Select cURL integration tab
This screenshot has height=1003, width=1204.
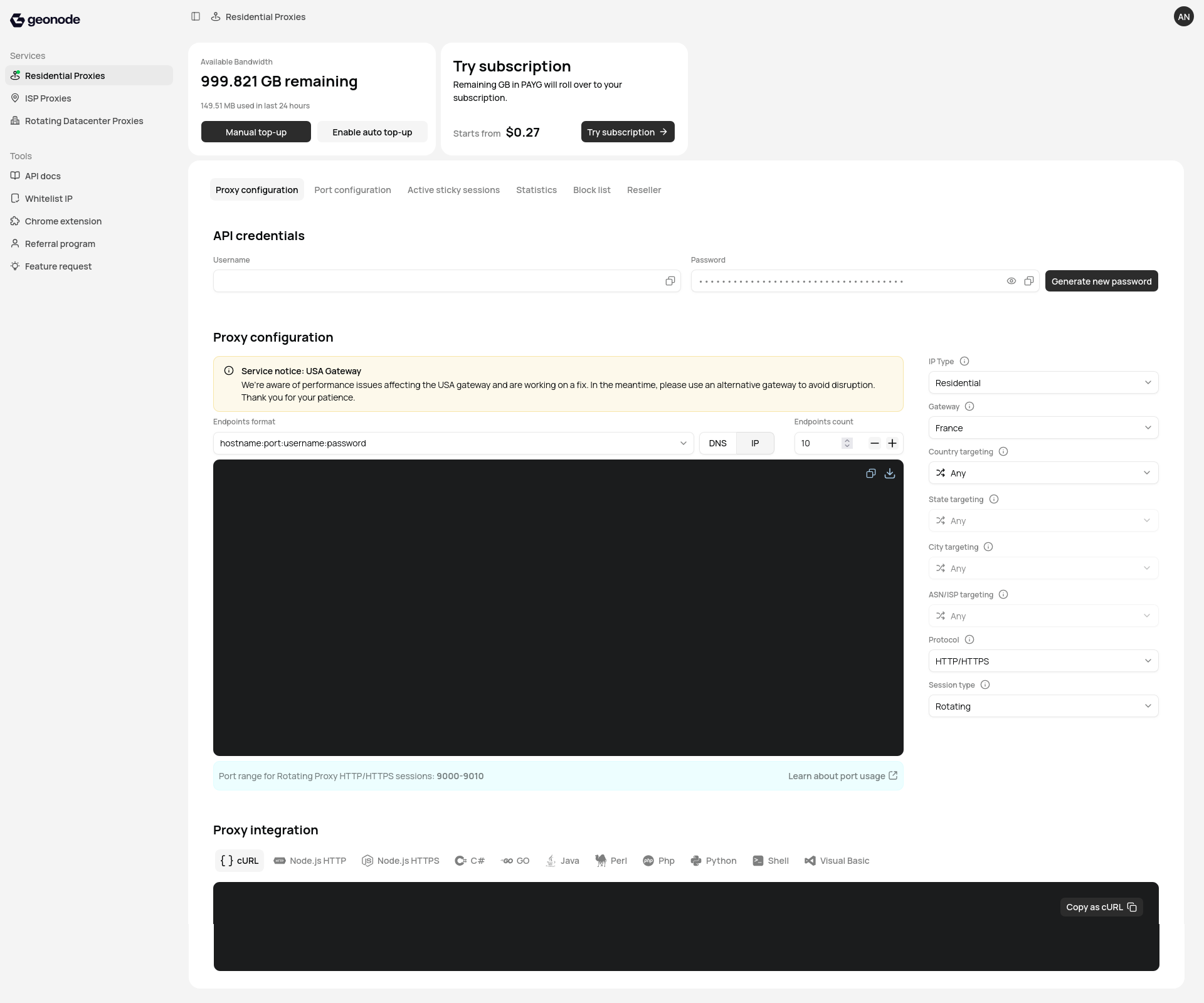coord(240,861)
